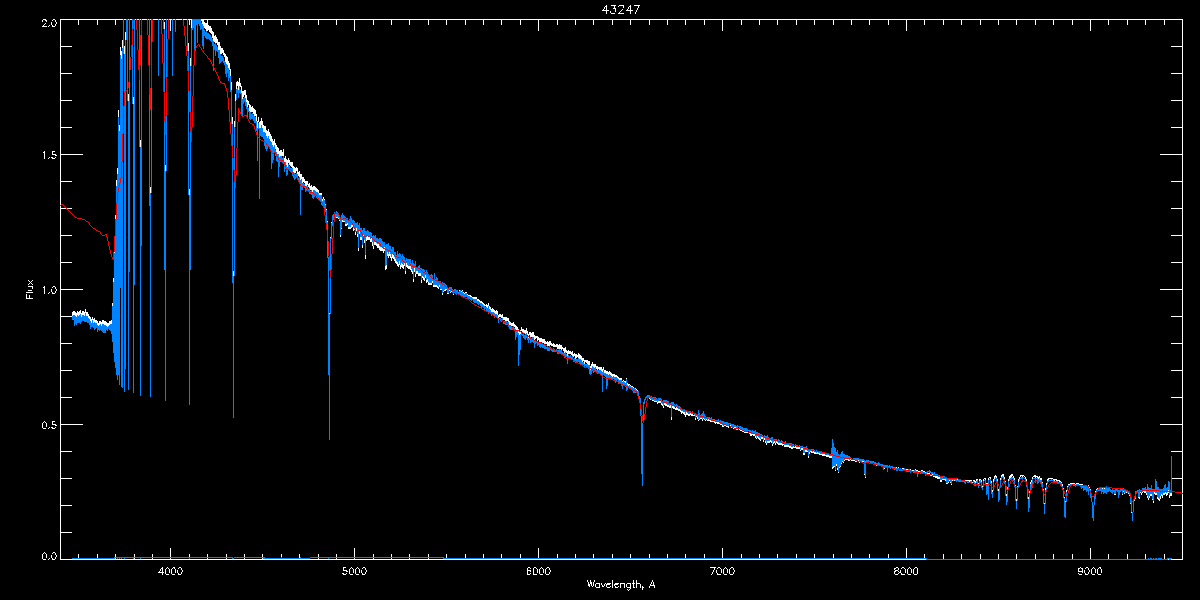
Task: Click the 2.0 y-axis tick label
Action: pos(48,22)
